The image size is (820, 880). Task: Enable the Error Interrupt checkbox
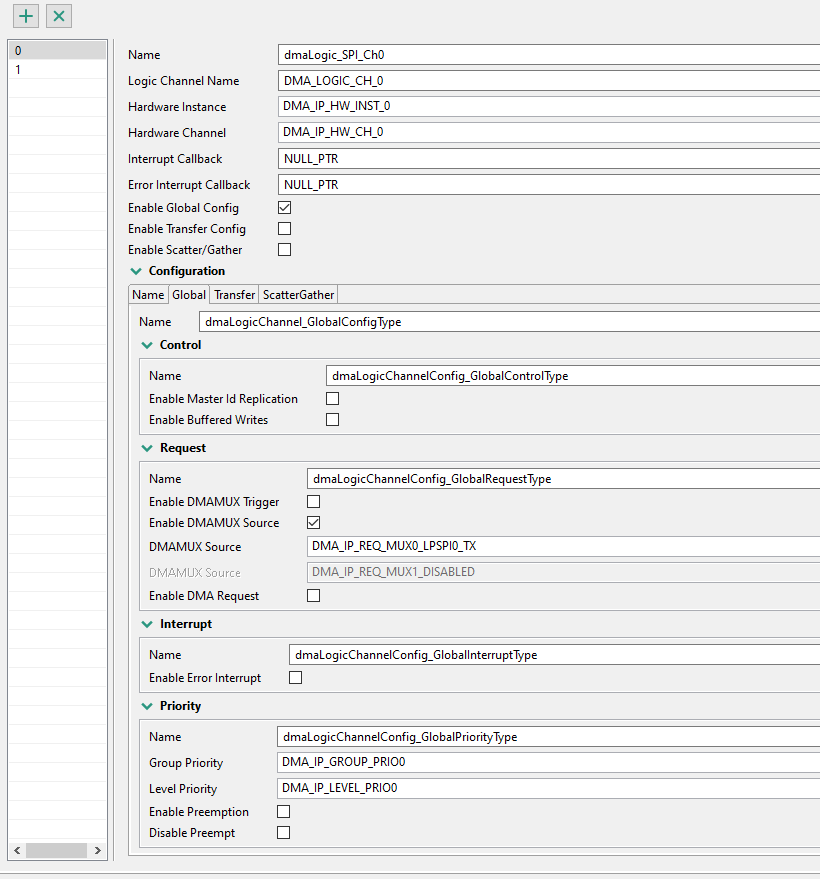point(295,677)
